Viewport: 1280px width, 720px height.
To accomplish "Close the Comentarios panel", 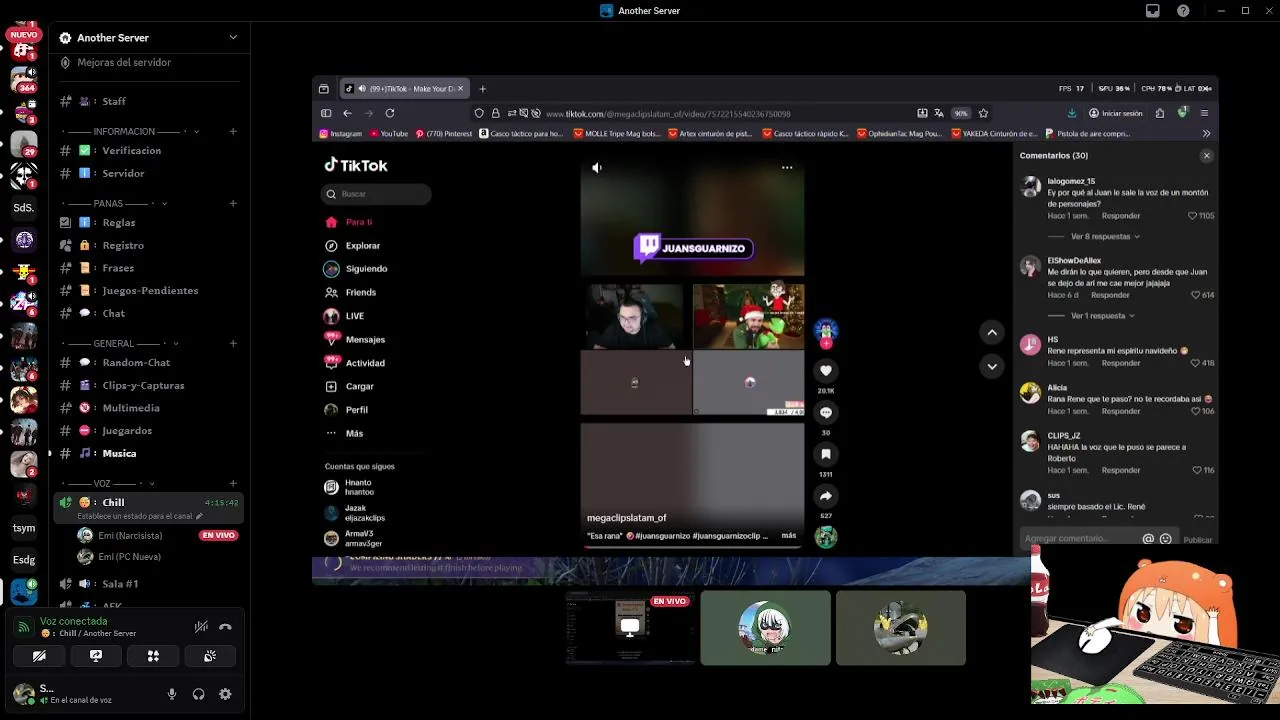I will (x=1207, y=156).
